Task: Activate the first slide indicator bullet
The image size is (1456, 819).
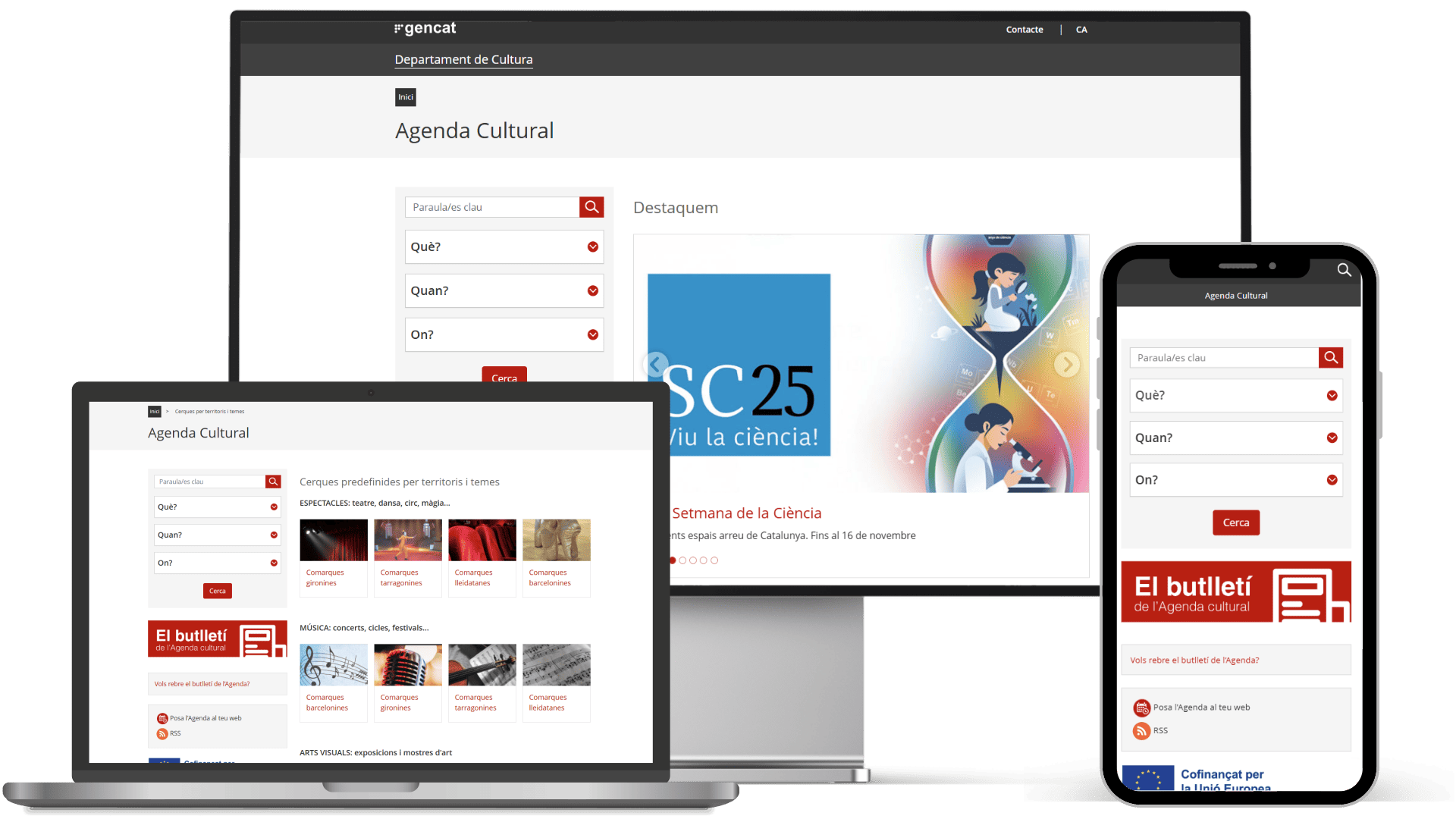Action: click(673, 560)
